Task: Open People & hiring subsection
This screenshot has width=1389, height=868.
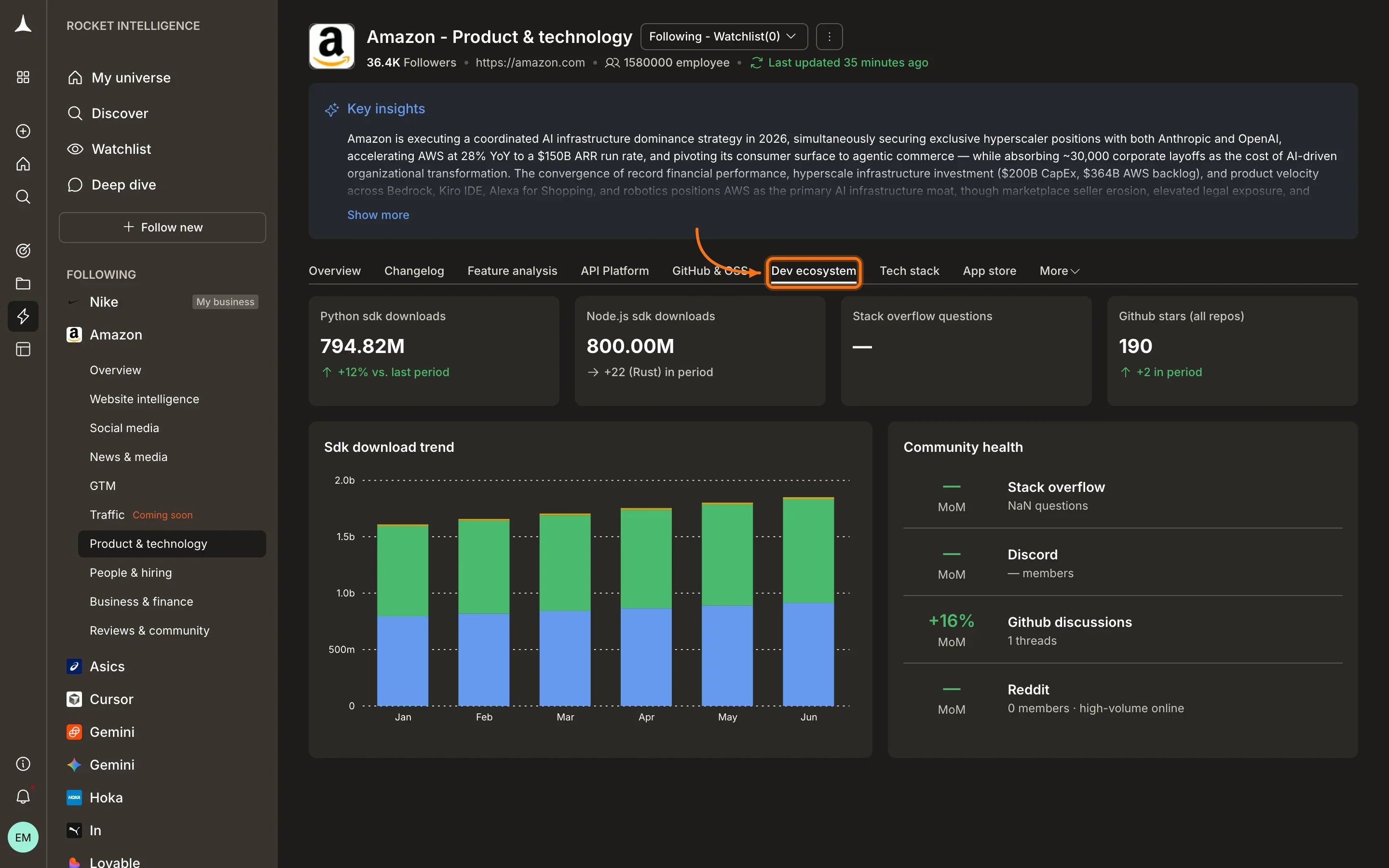Action: (x=130, y=572)
